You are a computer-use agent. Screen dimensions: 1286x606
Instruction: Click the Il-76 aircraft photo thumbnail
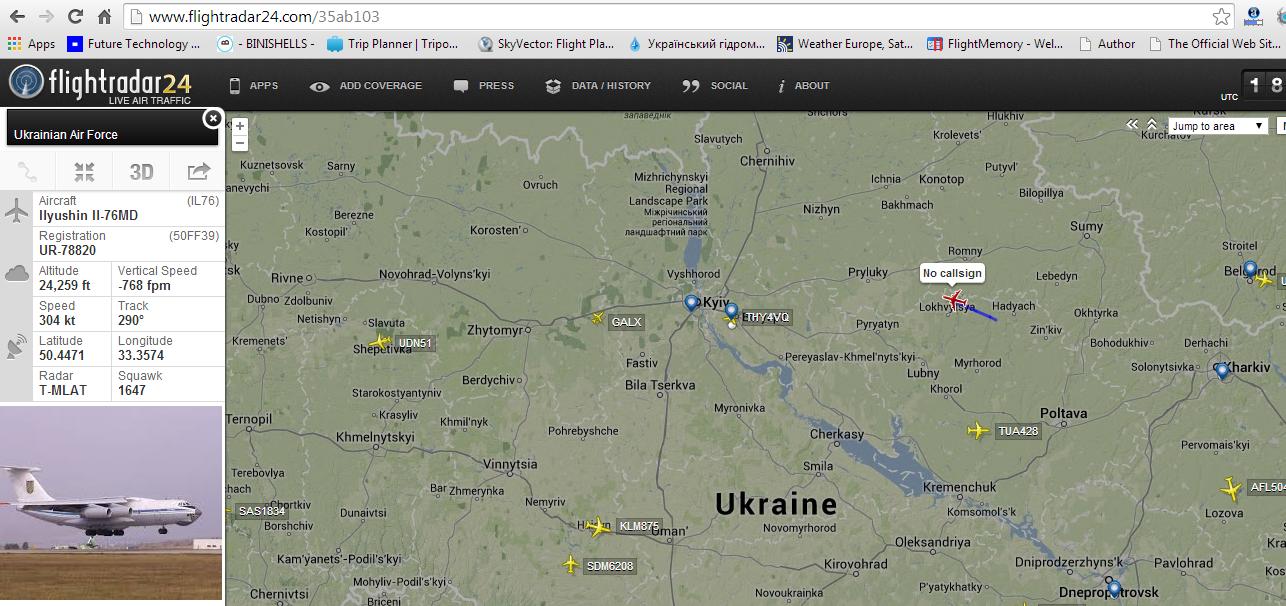click(111, 505)
